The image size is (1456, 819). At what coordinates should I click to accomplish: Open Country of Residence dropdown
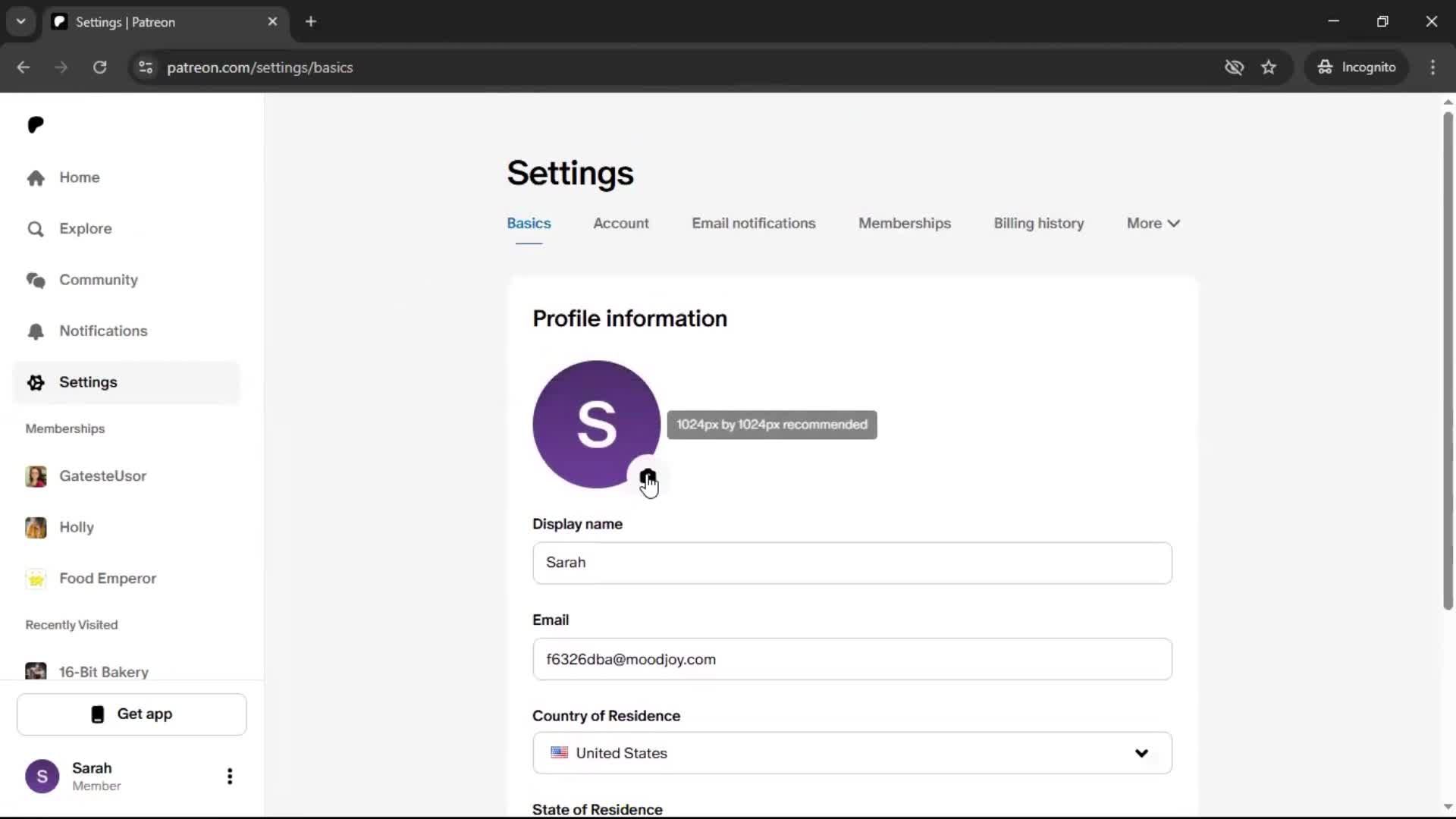[852, 753]
